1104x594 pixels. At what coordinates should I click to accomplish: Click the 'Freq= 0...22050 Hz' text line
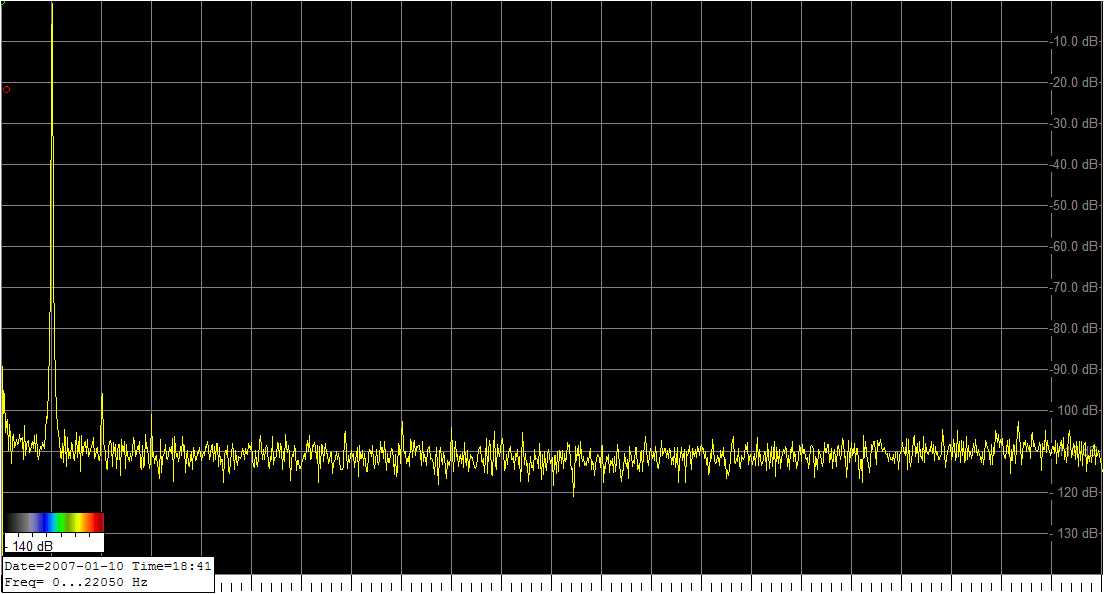click(76, 582)
